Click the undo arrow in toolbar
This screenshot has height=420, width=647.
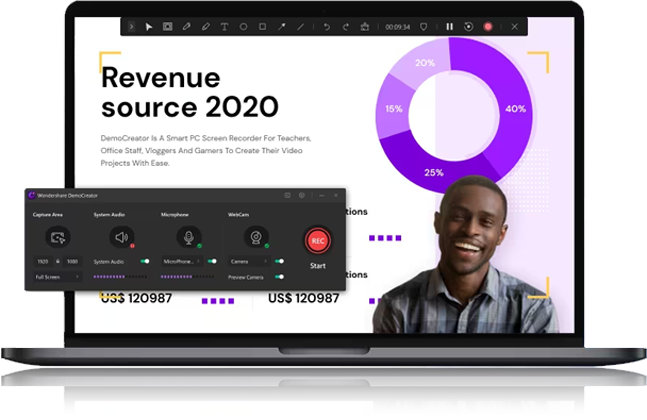[326, 26]
